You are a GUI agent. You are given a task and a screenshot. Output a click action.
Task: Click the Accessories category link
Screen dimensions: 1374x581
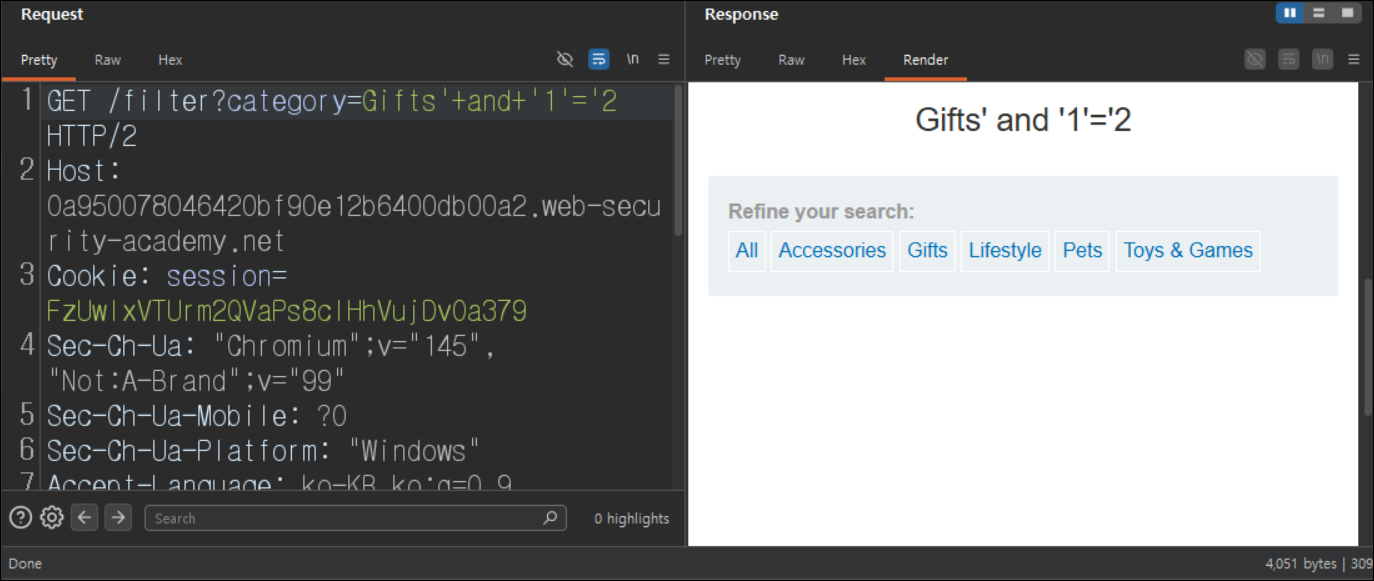(832, 251)
